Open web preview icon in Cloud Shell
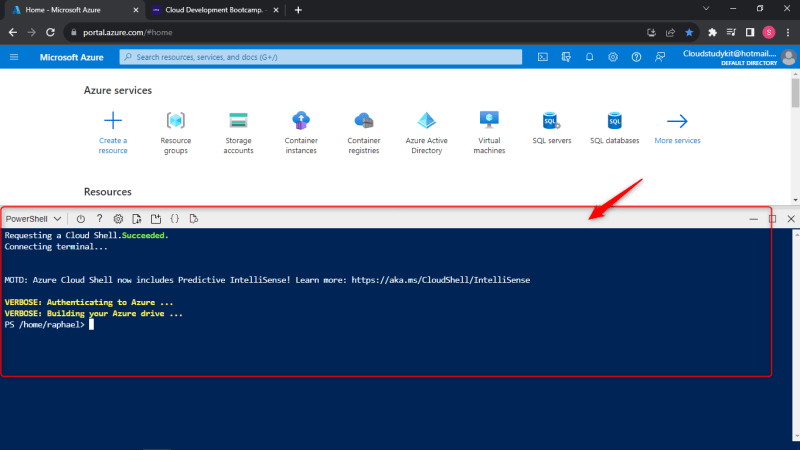 tap(193, 219)
